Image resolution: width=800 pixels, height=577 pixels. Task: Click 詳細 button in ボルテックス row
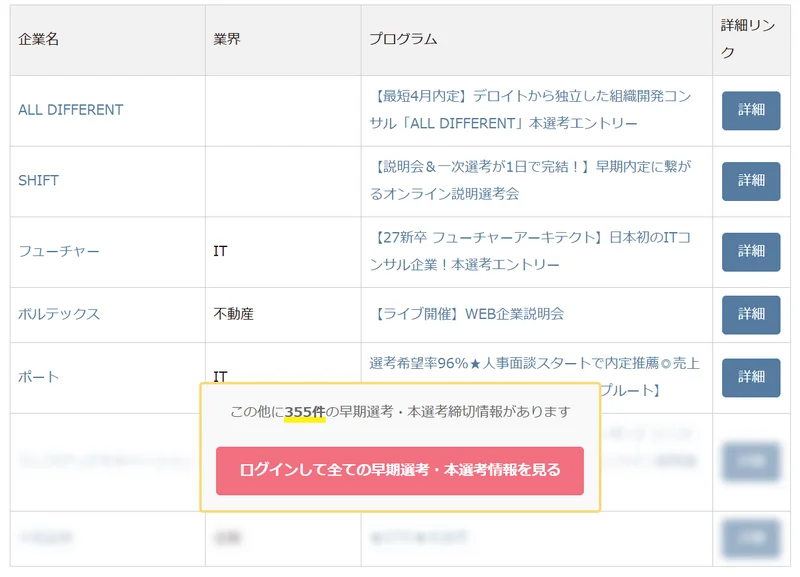751,315
